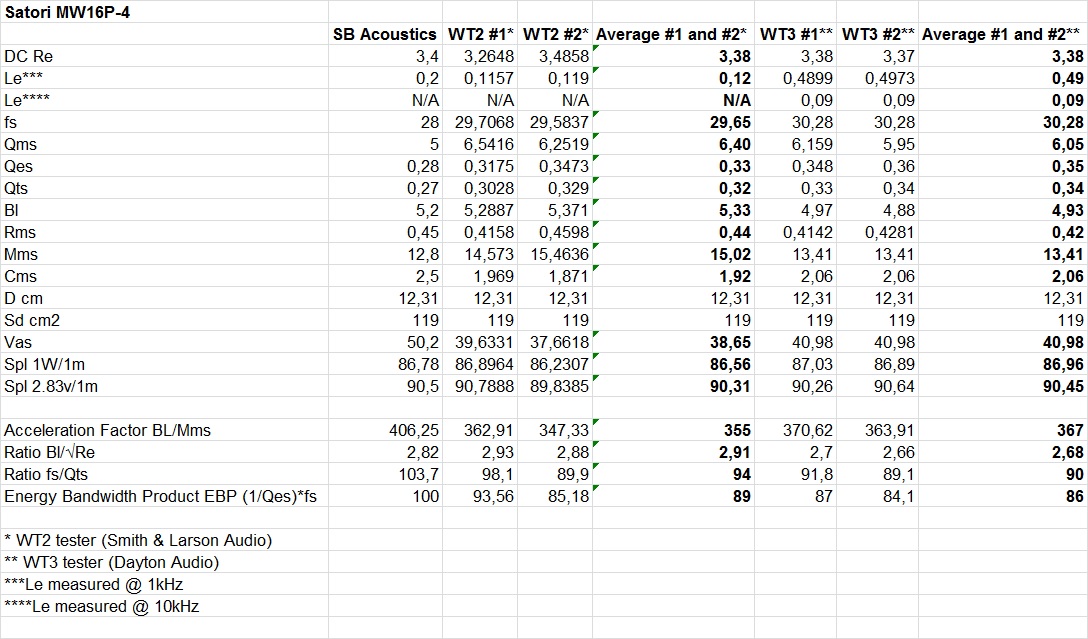Click the 'Spl 2.83v/1m' row label
Image resolution: width=1088 pixels, height=639 pixels.
pyautogui.click(x=51, y=387)
